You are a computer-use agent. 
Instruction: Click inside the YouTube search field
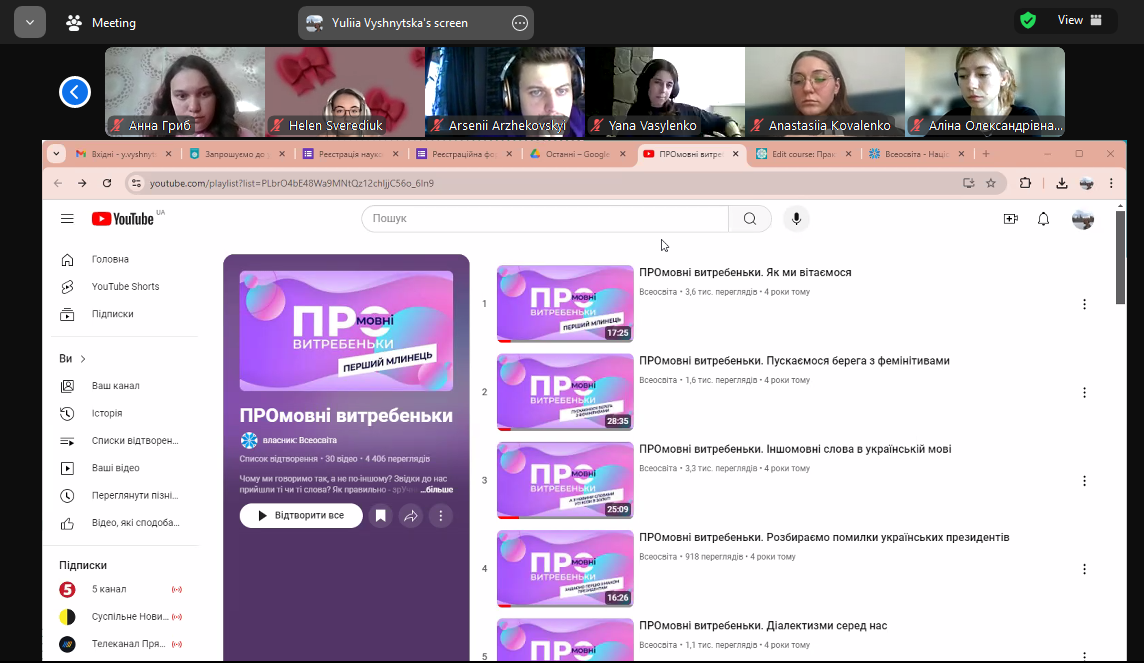pyautogui.click(x=545, y=219)
